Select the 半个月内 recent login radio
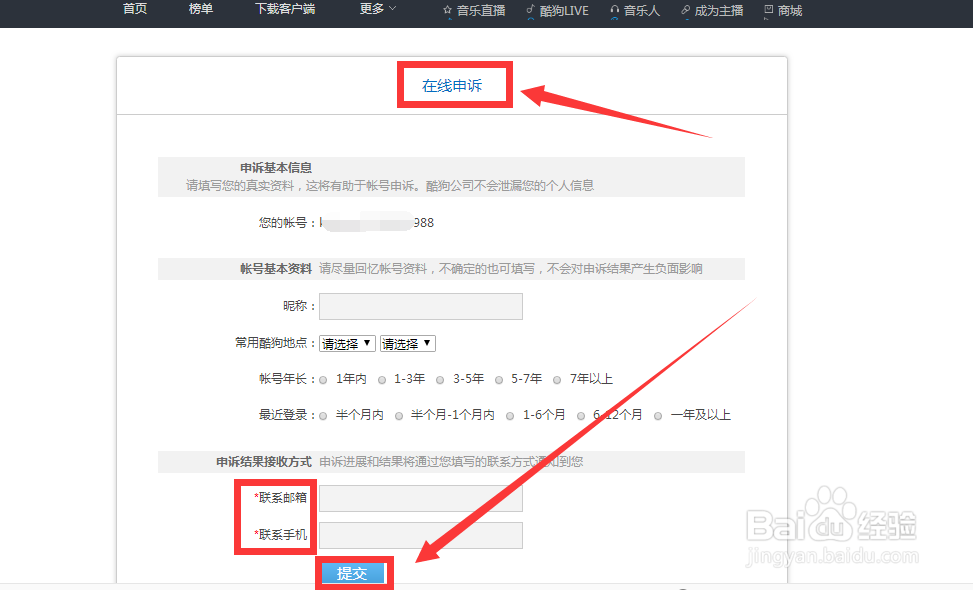The width and height of the screenshot is (973, 590). point(323,416)
